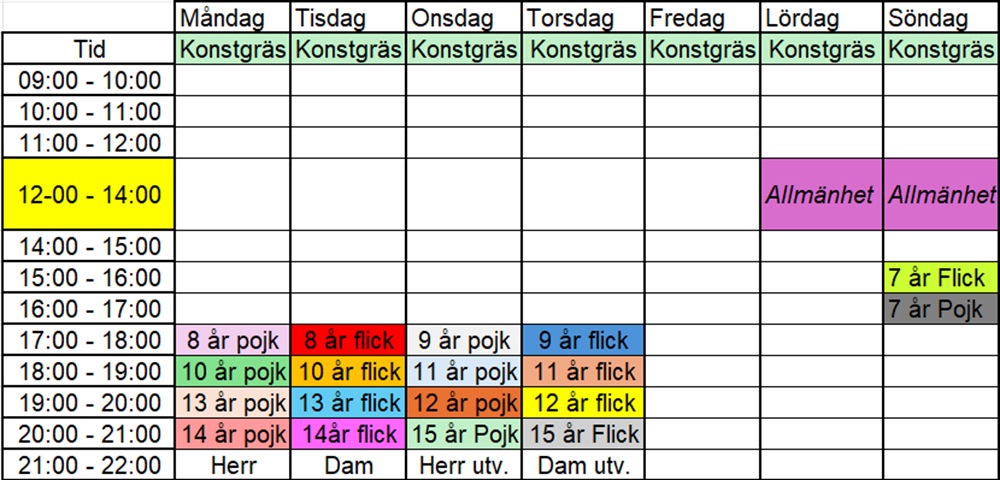Select the magenta 14år flick cell
This screenshot has width=1000, height=480.
click(348, 435)
